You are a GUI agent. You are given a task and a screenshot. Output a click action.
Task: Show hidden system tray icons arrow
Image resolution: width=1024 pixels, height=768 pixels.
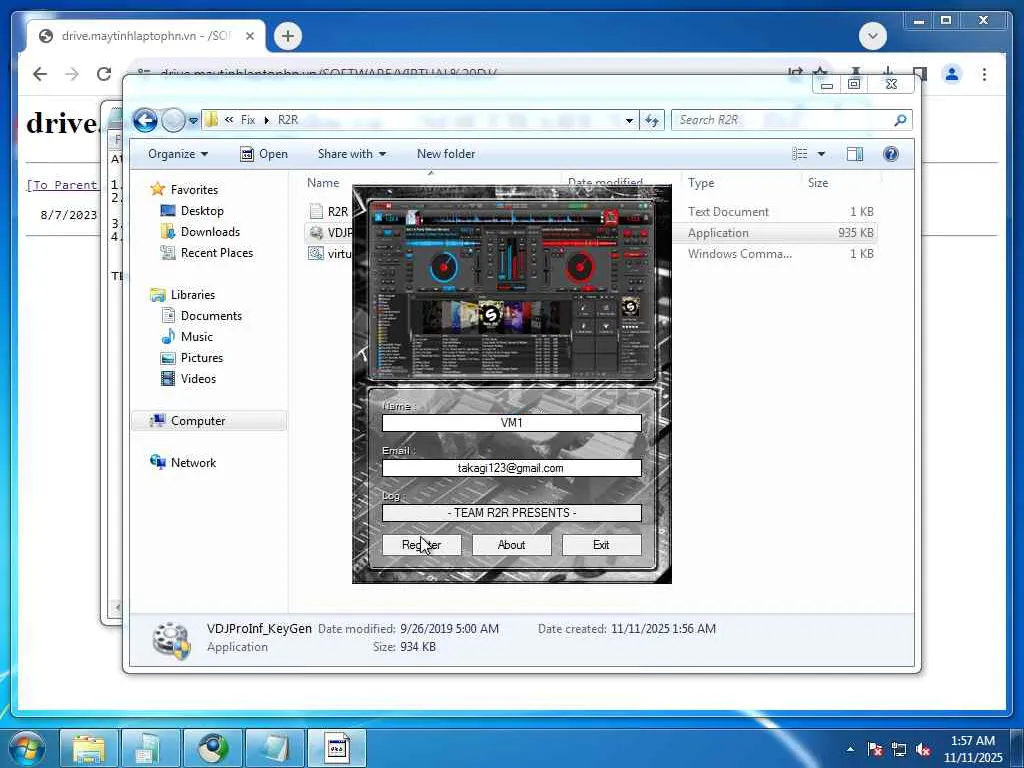(850, 749)
